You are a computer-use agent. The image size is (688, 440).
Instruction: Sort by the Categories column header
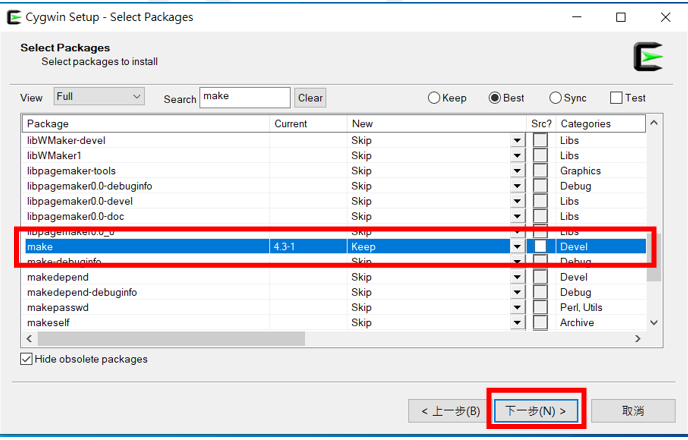click(601, 124)
